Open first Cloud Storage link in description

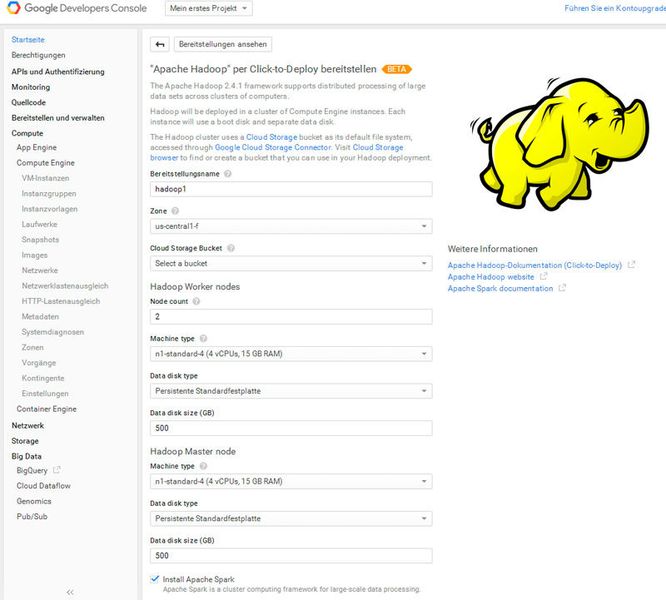(272, 137)
